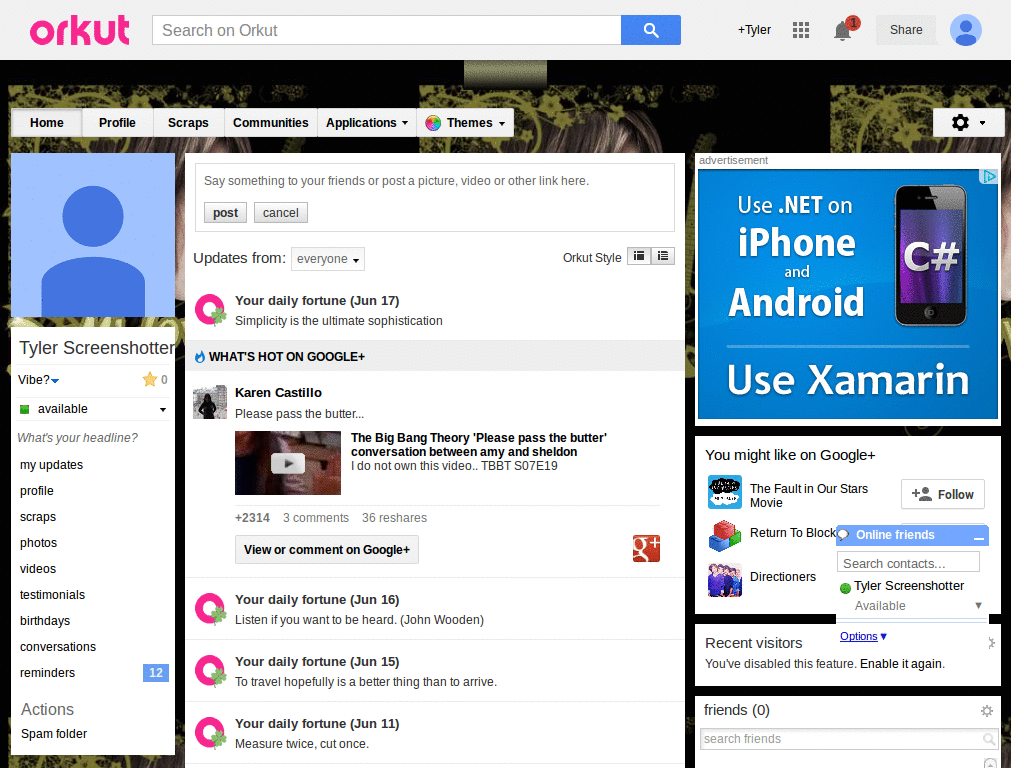Click the blue search magnifier button
Image resolution: width=1024 pixels, height=768 pixels.
point(650,30)
